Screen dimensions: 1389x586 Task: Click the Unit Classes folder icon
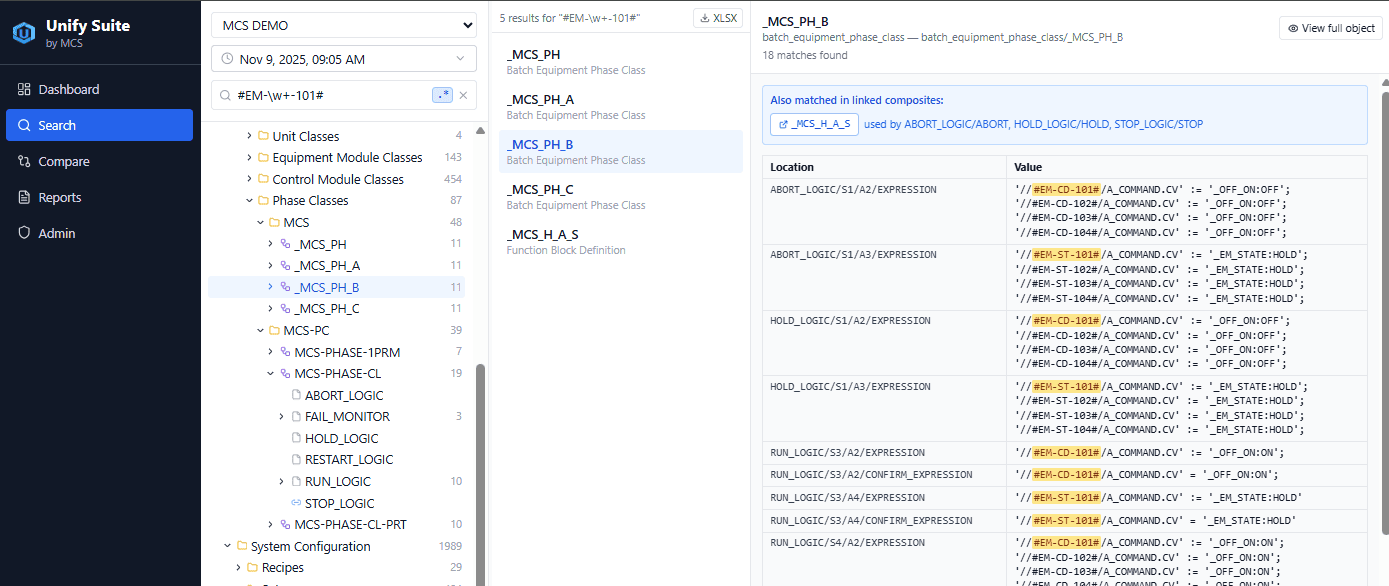tap(263, 136)
